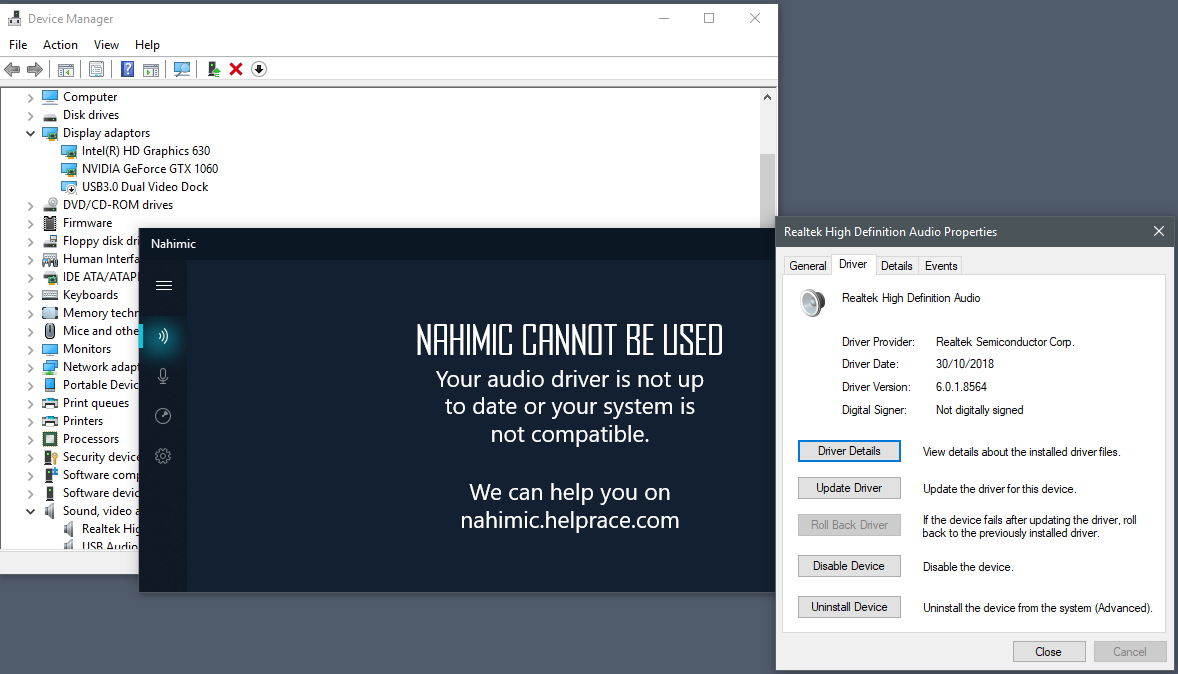Viewport: 1178px width, 674px height.
Task: Collapse the Sound, video node
Action: [30, 512]
